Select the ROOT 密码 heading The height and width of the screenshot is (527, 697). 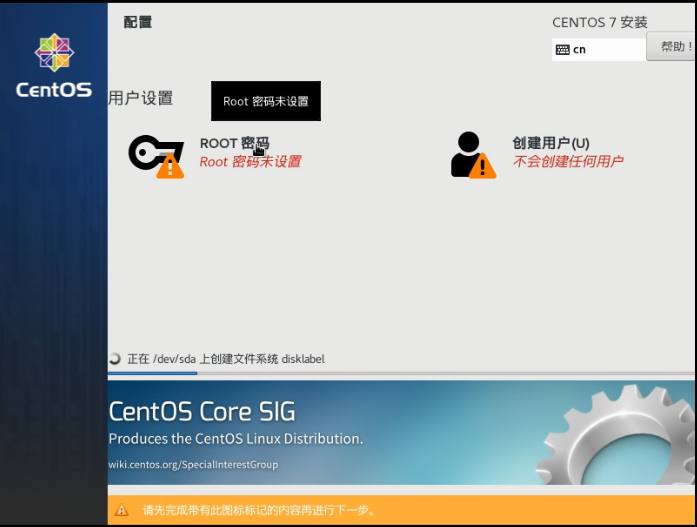[234, 143]
